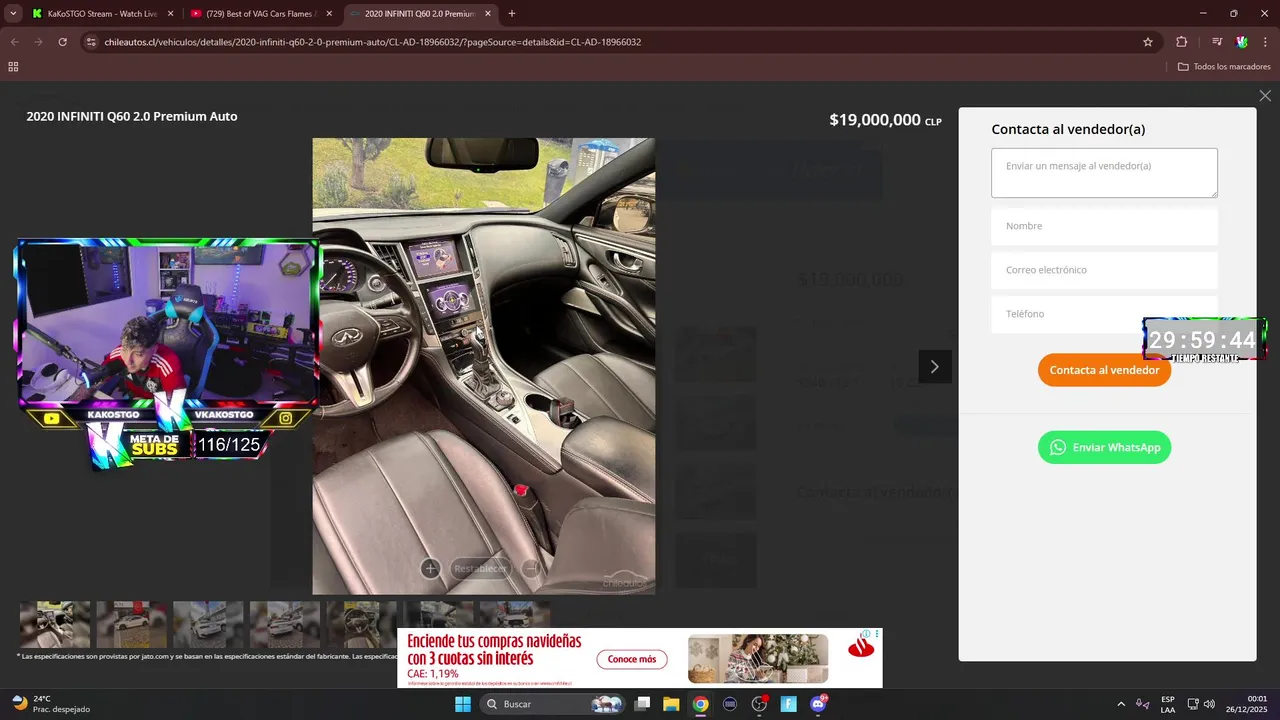Open the blue F app in taskbar
This screenshot has height=720, width=1280.
[789, 704]
